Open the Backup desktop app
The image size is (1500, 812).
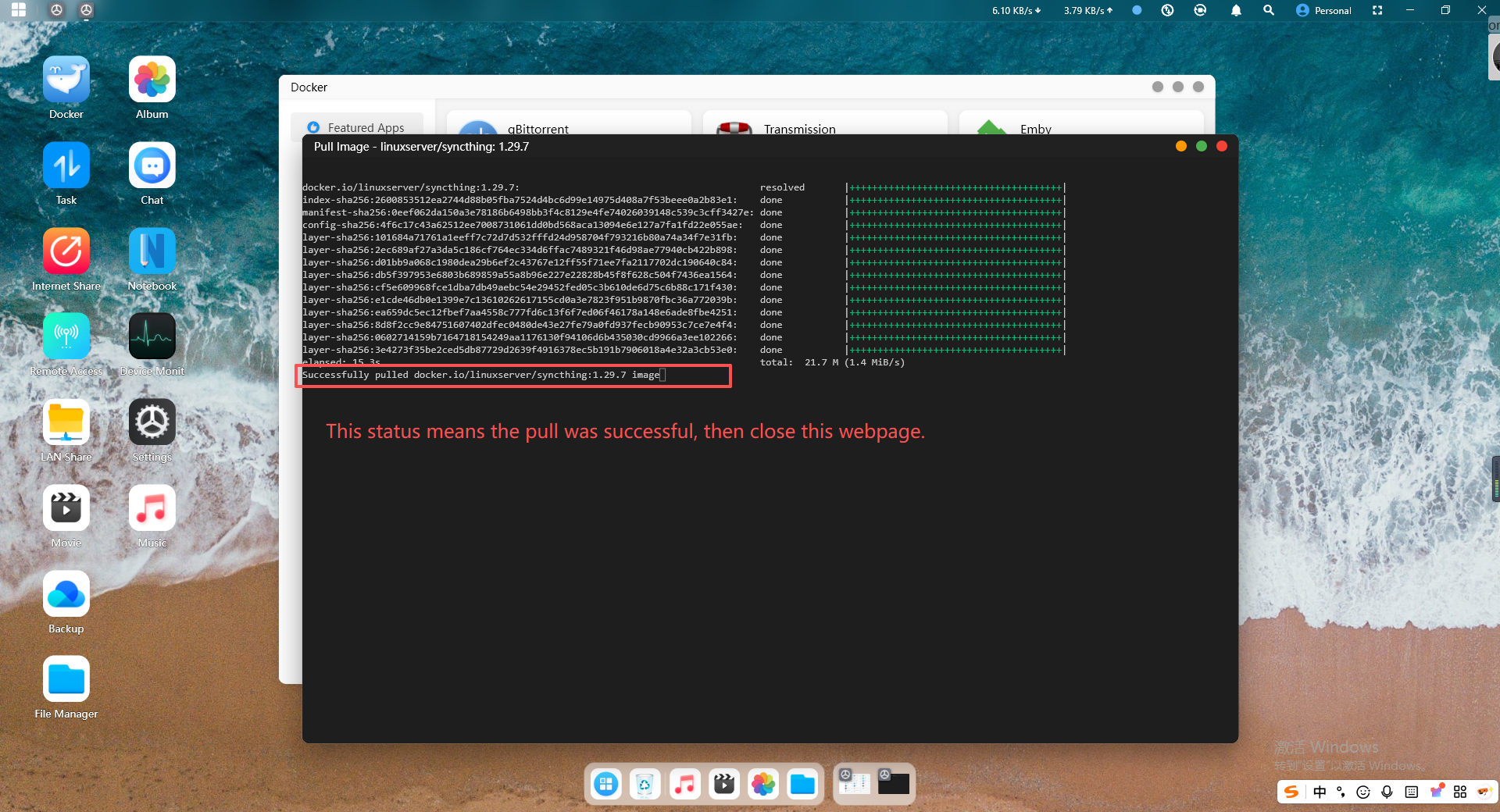click(66, 594)
